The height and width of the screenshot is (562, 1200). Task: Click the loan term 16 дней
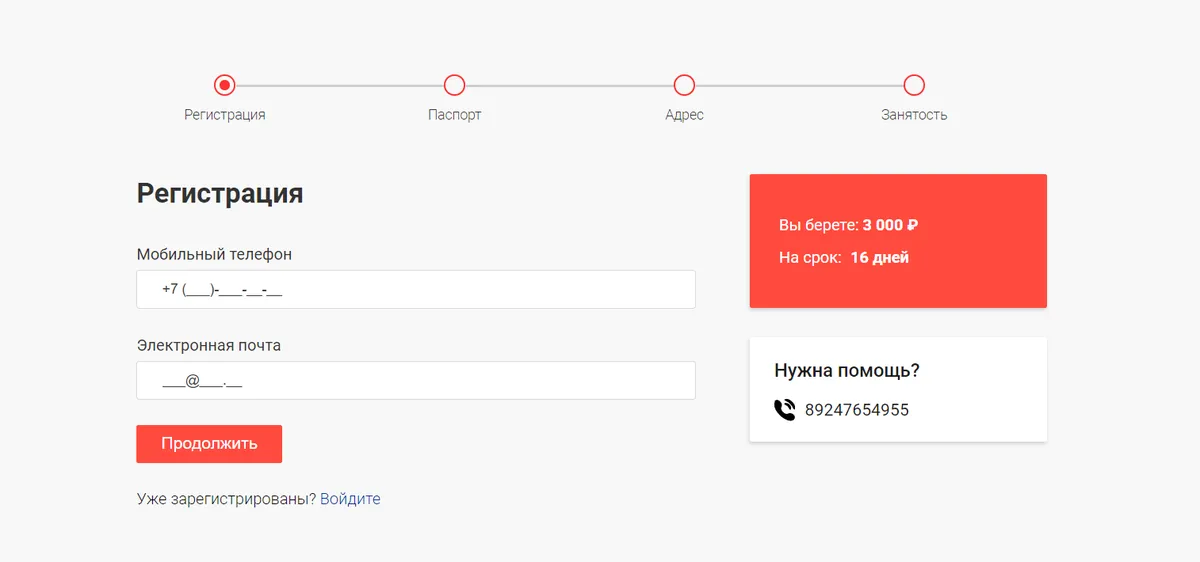click(880, 257)
